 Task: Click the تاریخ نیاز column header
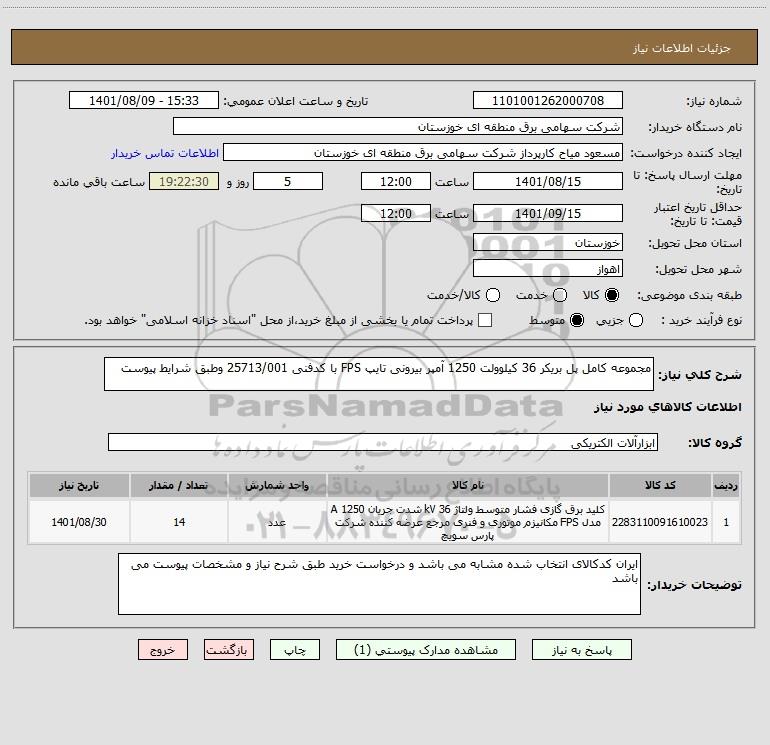click(79, 485)
